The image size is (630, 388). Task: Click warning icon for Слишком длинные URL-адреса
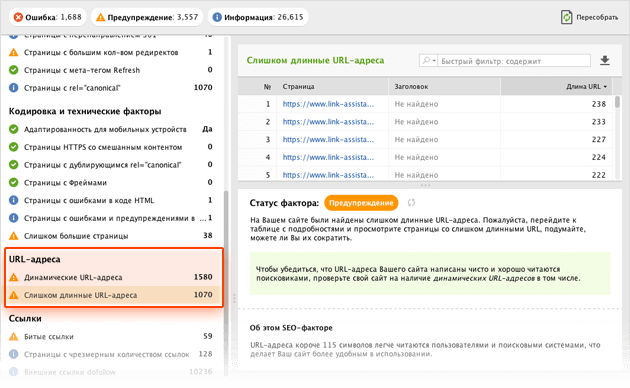click(14, 295)
